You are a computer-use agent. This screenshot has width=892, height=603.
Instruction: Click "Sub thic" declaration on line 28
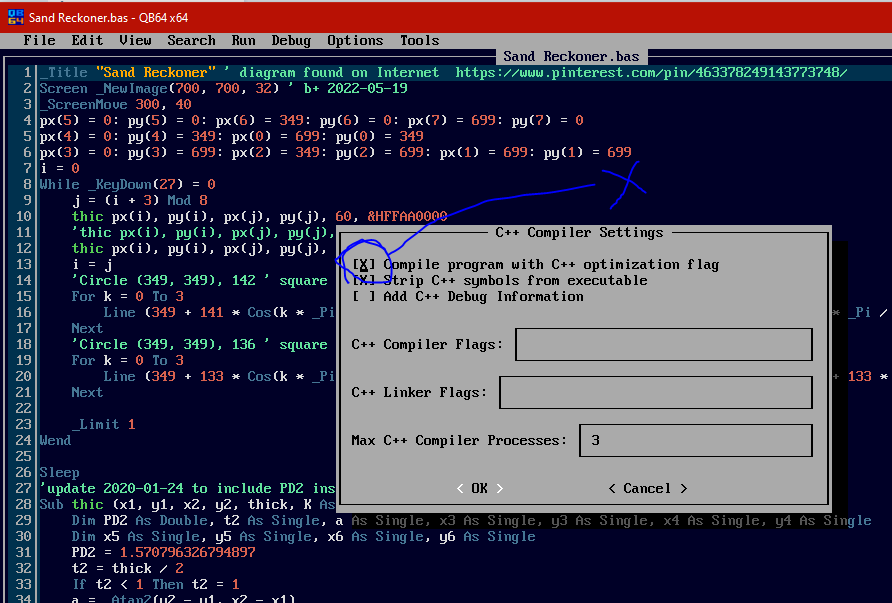tap(71, 504)
